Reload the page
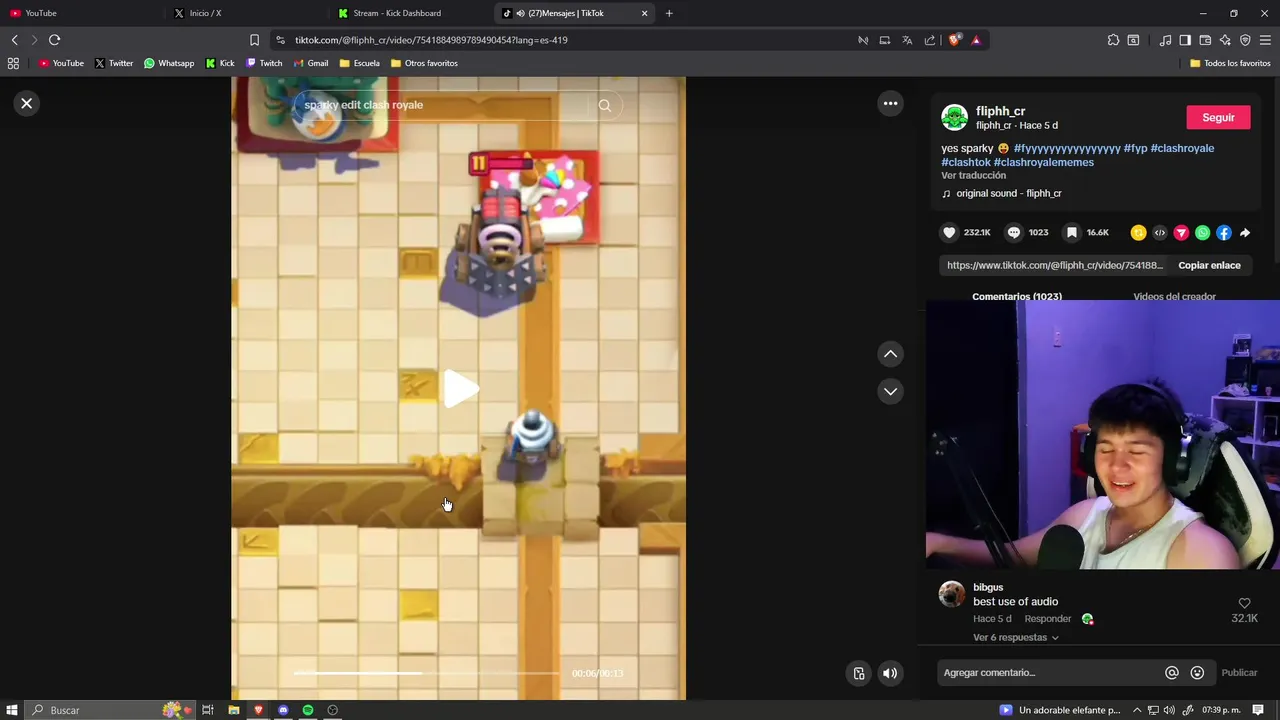This screenshot has height=720, width=1280. point(54,40)
